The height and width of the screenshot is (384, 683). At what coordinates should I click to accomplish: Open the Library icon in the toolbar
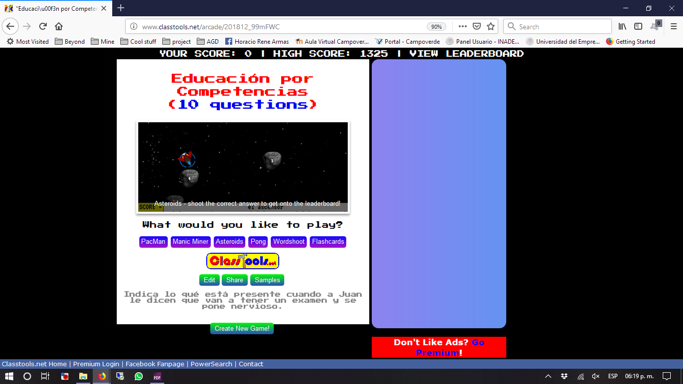tap(622, 27)
